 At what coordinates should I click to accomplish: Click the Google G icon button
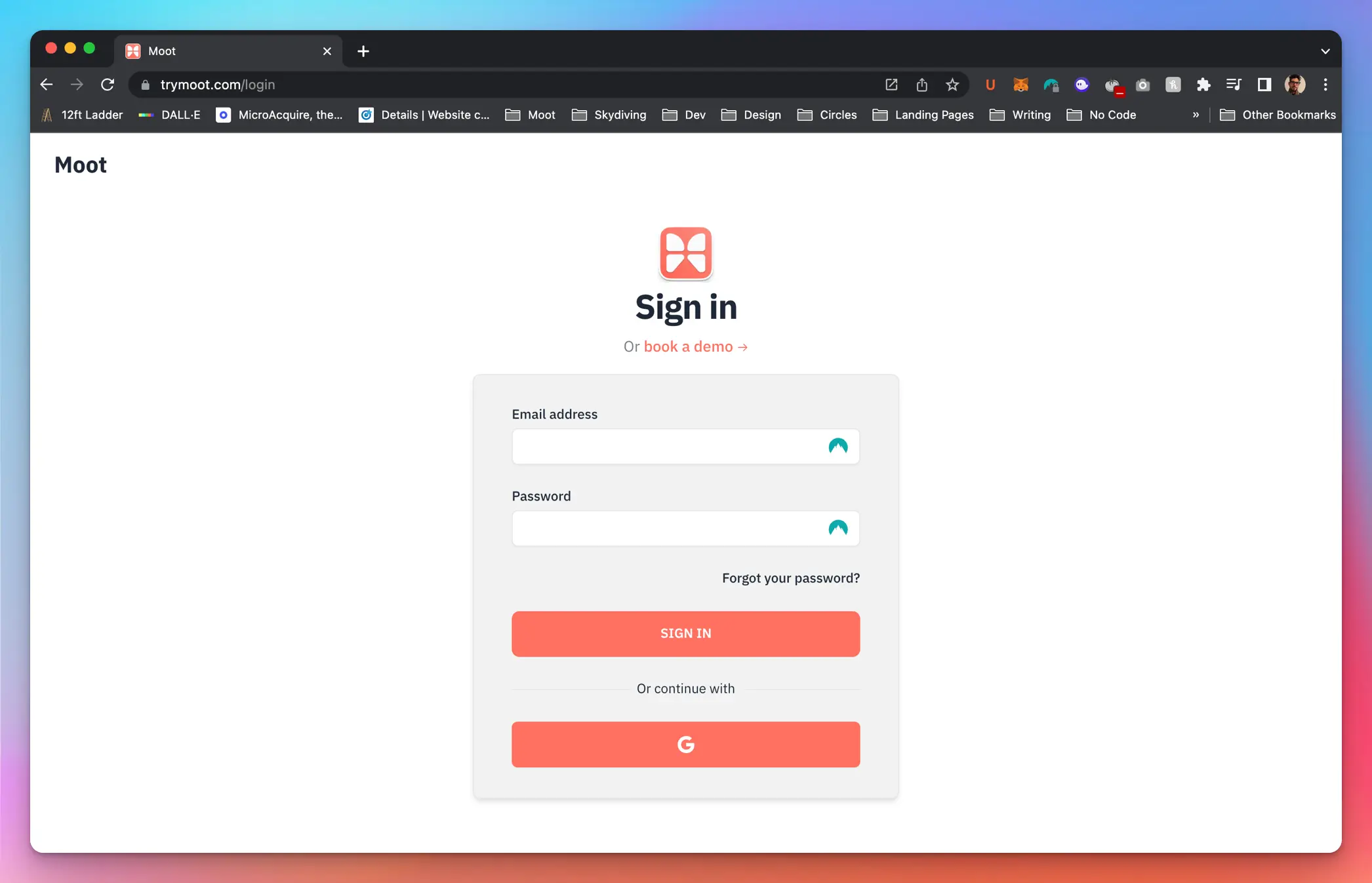click(x=686, y=744)
